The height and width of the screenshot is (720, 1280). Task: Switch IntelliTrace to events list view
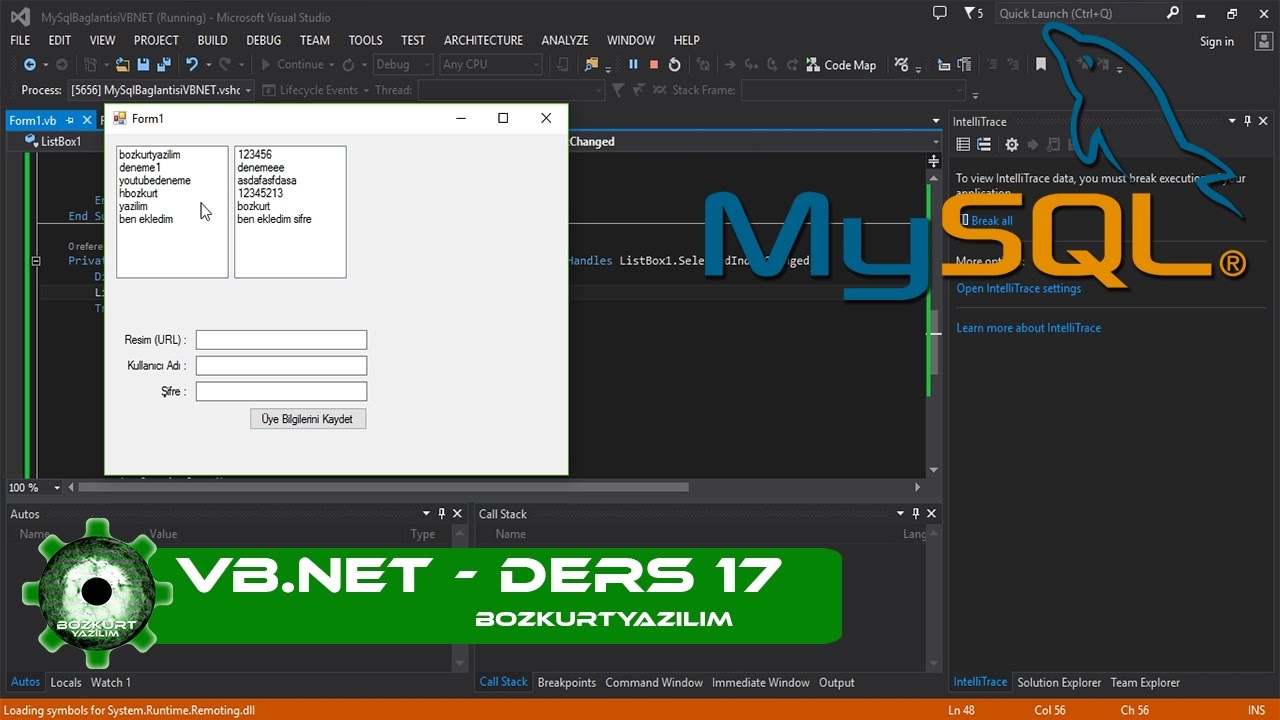pyautogui.click(x=963, y=145)
